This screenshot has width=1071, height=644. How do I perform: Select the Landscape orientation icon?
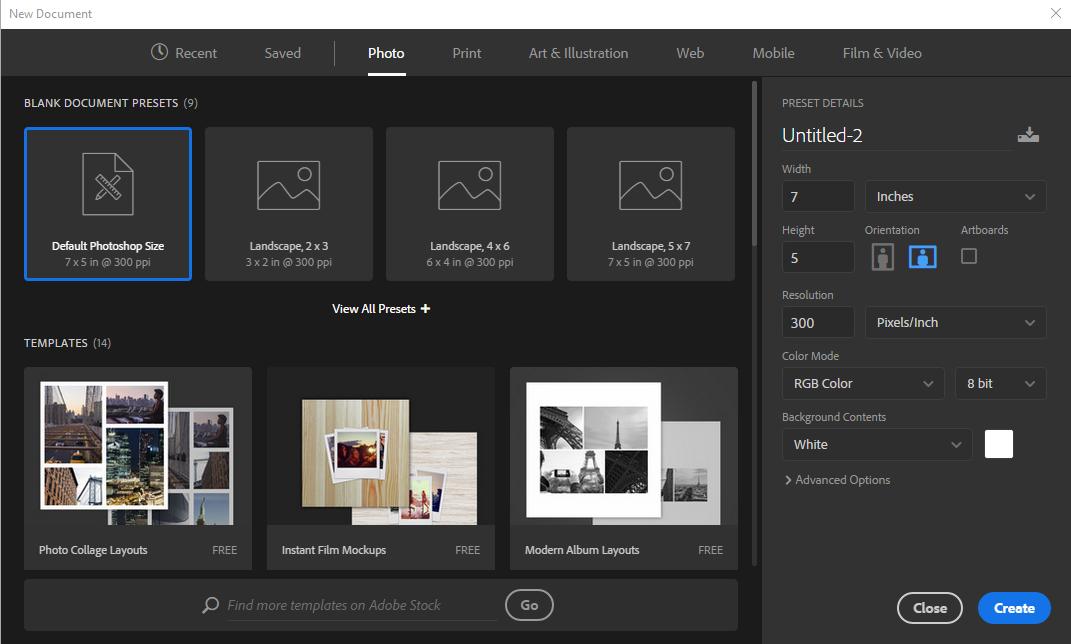(x=922, y=256)
